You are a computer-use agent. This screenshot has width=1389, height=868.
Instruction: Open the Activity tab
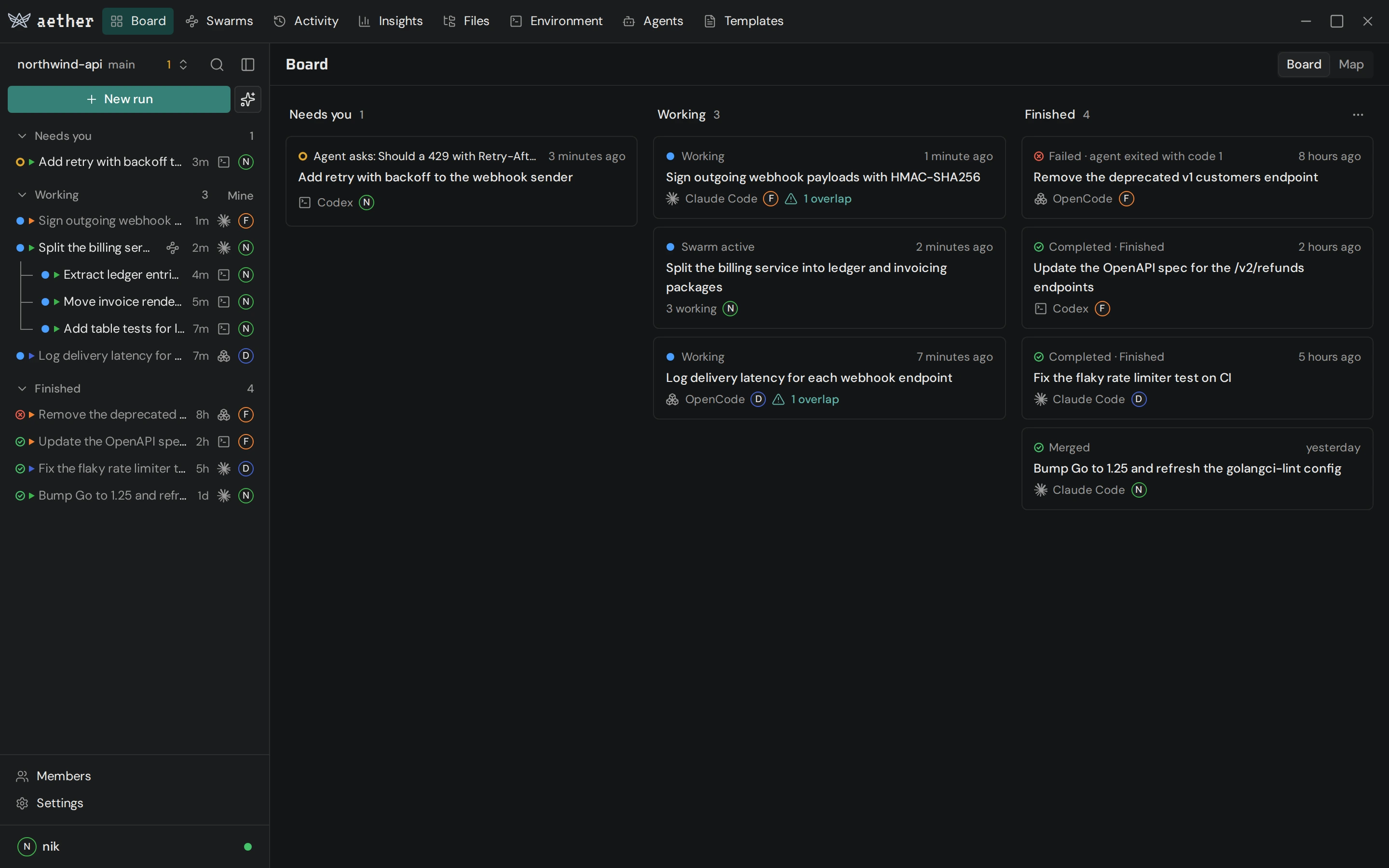[306, 21]
